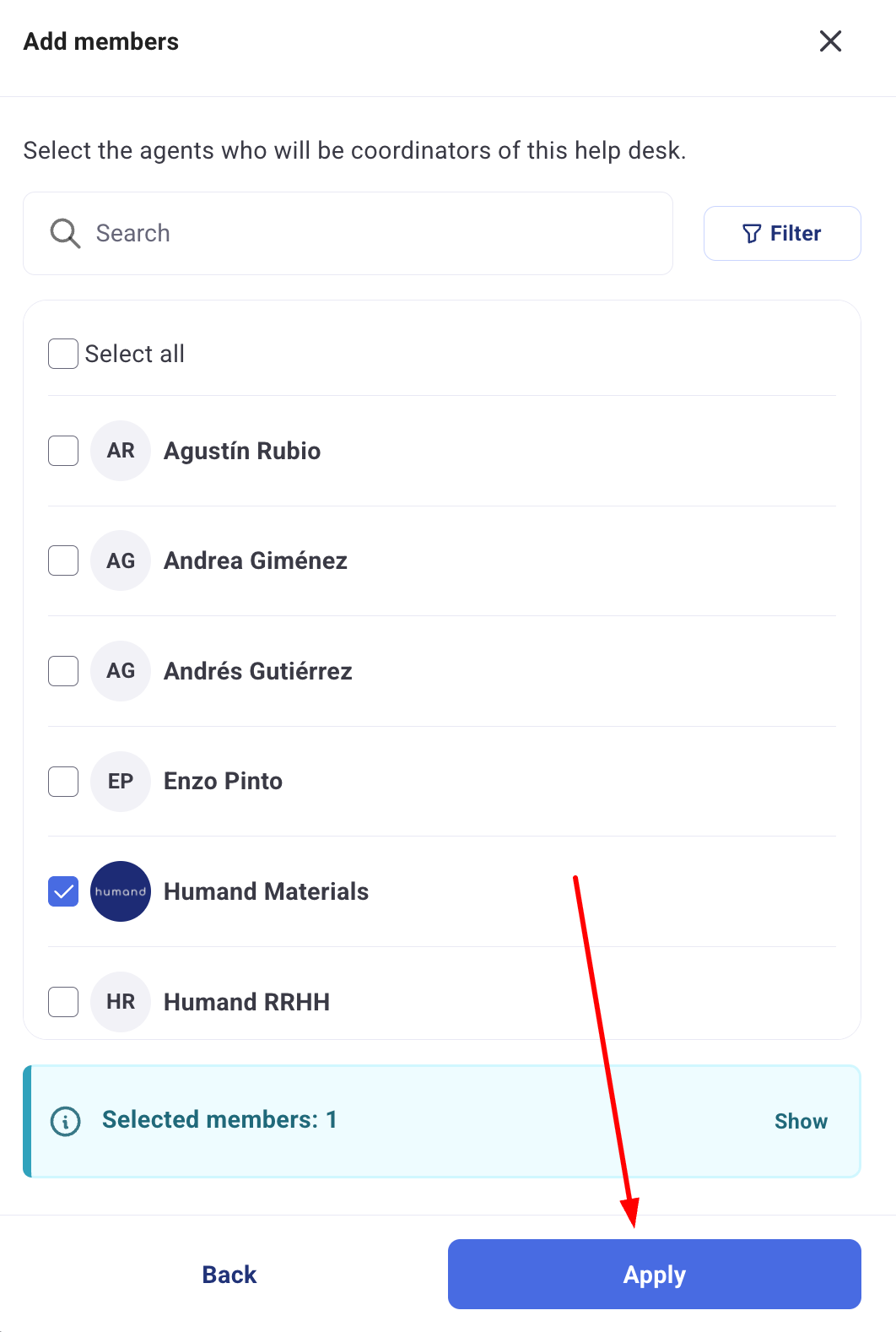Screen dimensions: 896x1332
Task: Click the Humand Materials logo avatar
Action: (x=121, y=891)
